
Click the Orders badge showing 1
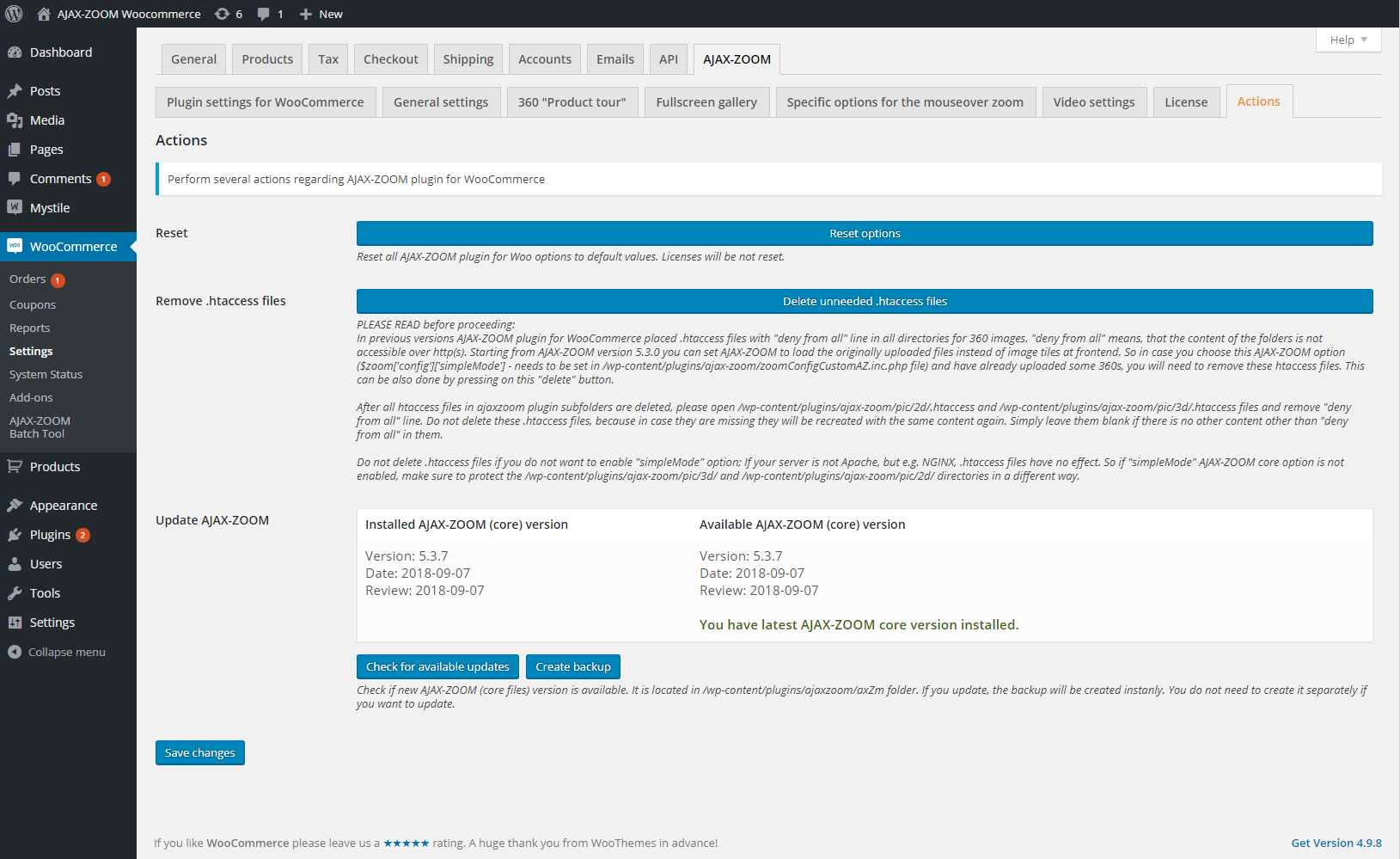coord(58,280)
